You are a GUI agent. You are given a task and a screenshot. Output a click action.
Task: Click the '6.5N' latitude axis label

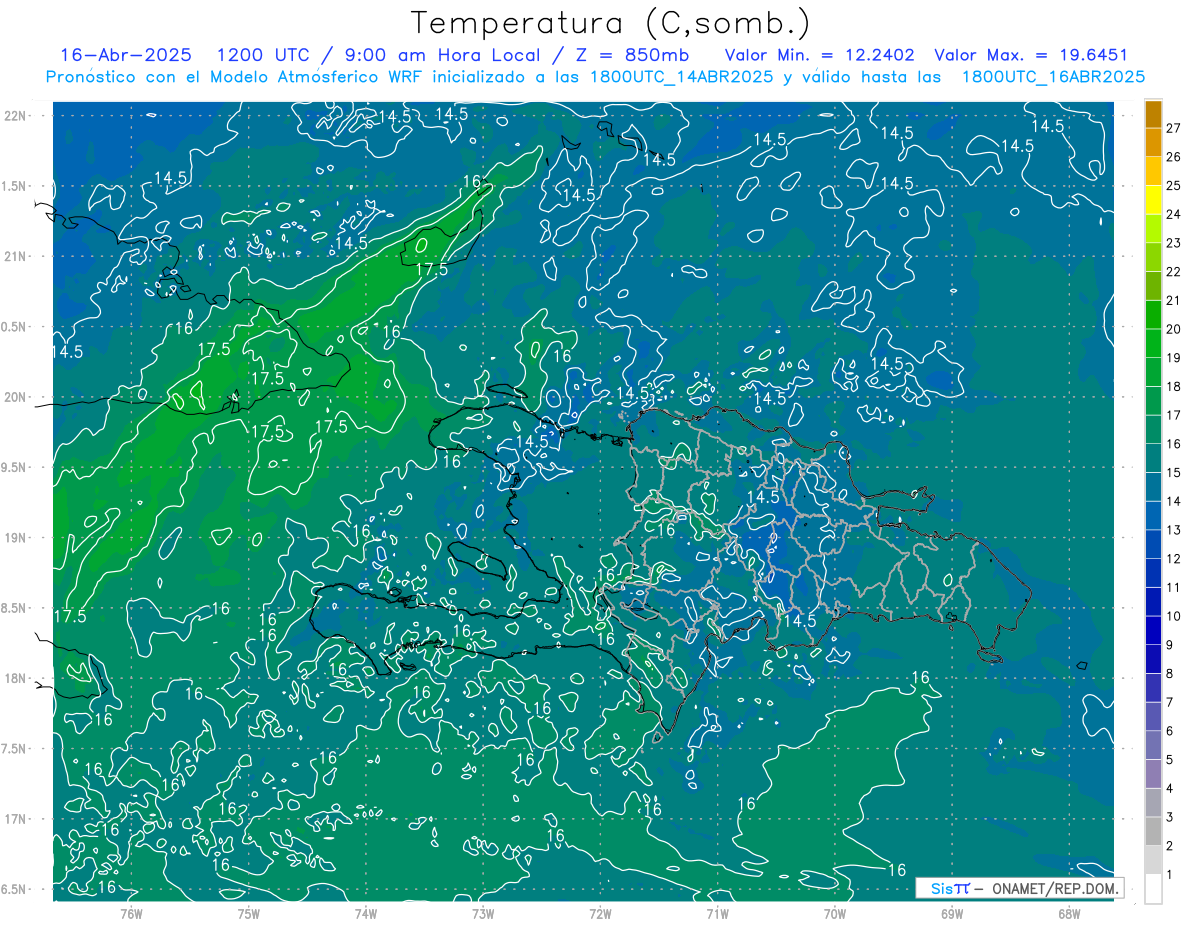pos(16,889)
